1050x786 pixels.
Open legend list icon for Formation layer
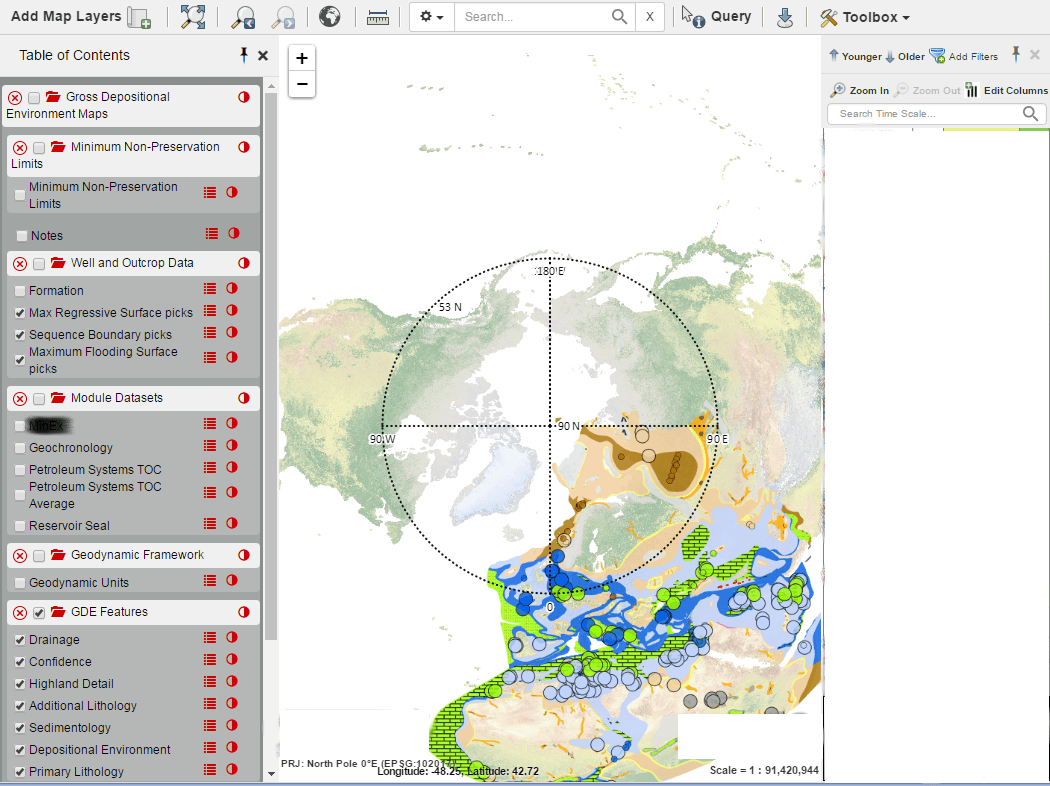click(x=210, y=289)
